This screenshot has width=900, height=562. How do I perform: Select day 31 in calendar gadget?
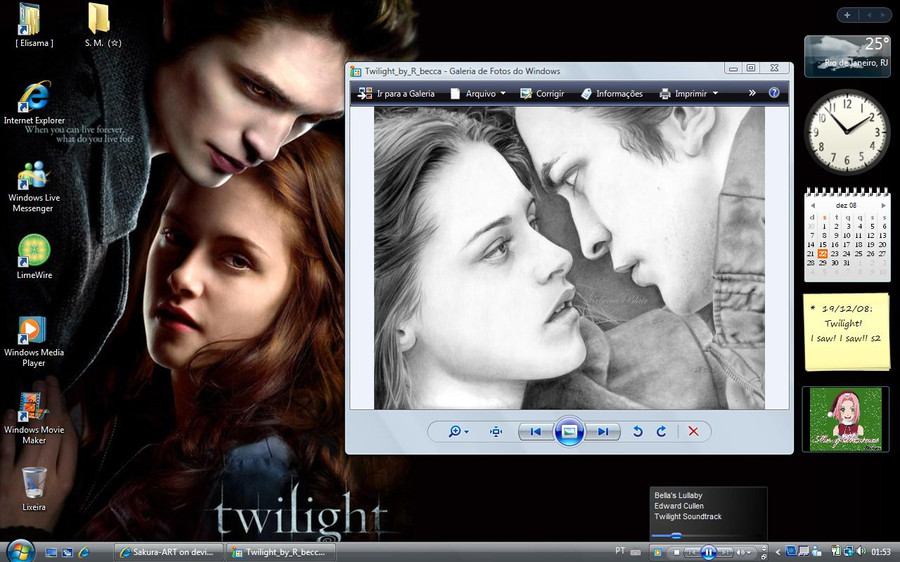(x=846, y=263)
